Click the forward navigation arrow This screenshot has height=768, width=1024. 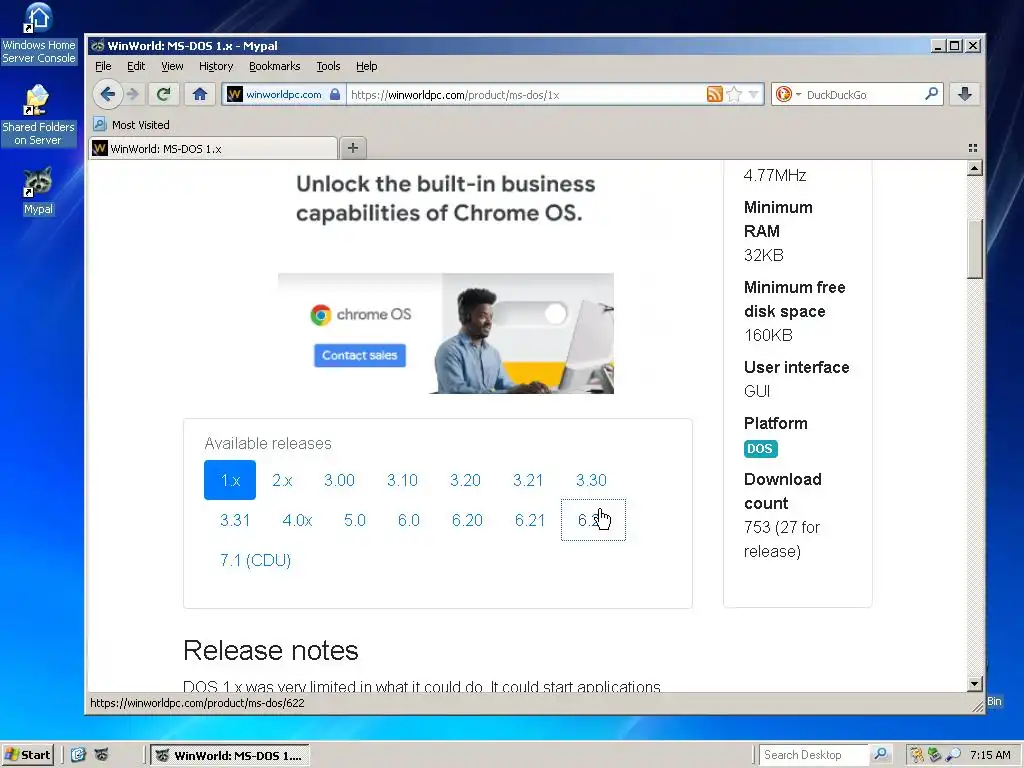pos(133,95)
